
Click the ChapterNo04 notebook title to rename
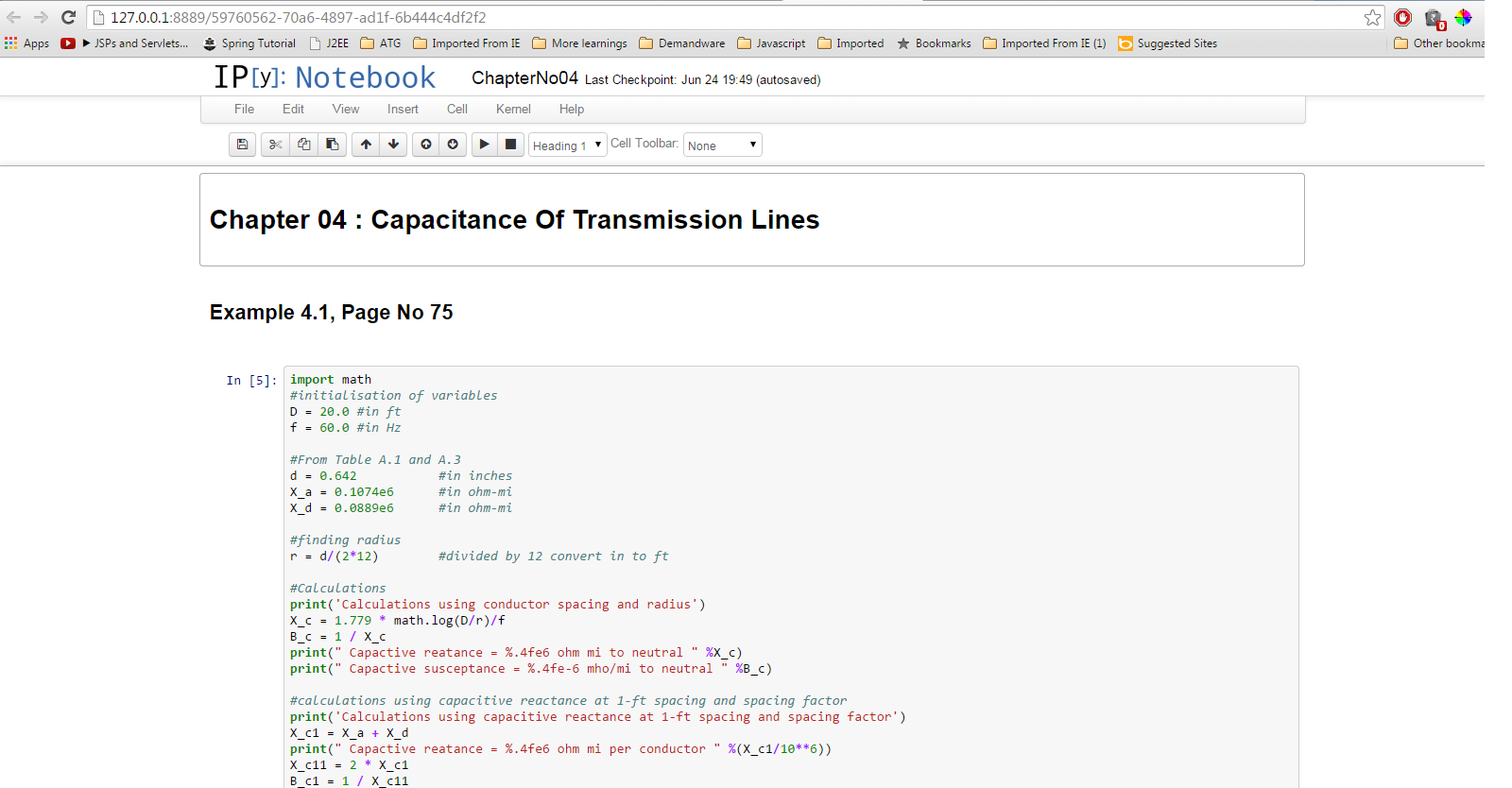pos(524,78)
